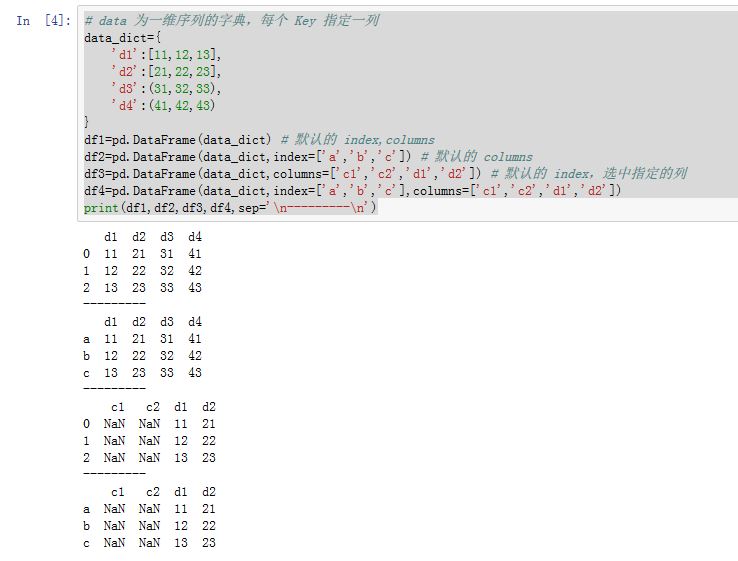Click output row 'c NaN NaN 13 23'
This screenshot has width=738, height=561.
149,543
